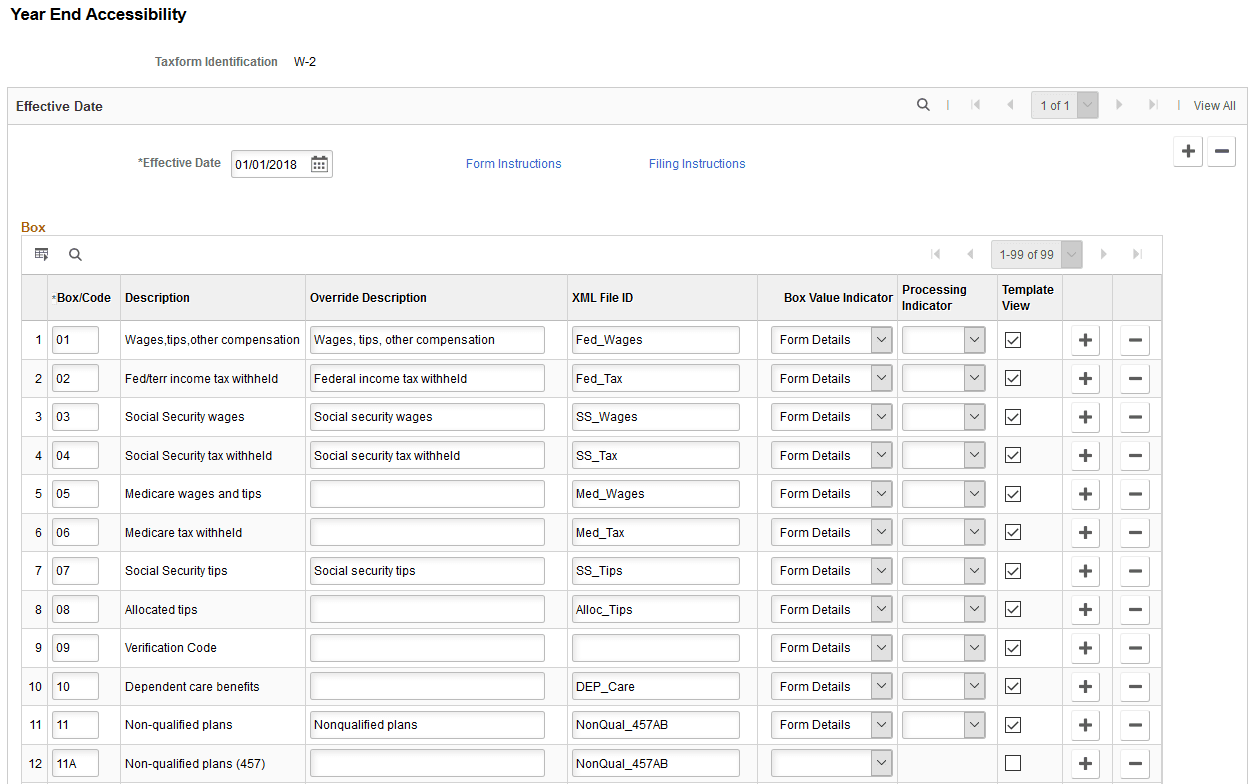
Task: Click View All in Effective Date header
Action: coord(1215,106)
